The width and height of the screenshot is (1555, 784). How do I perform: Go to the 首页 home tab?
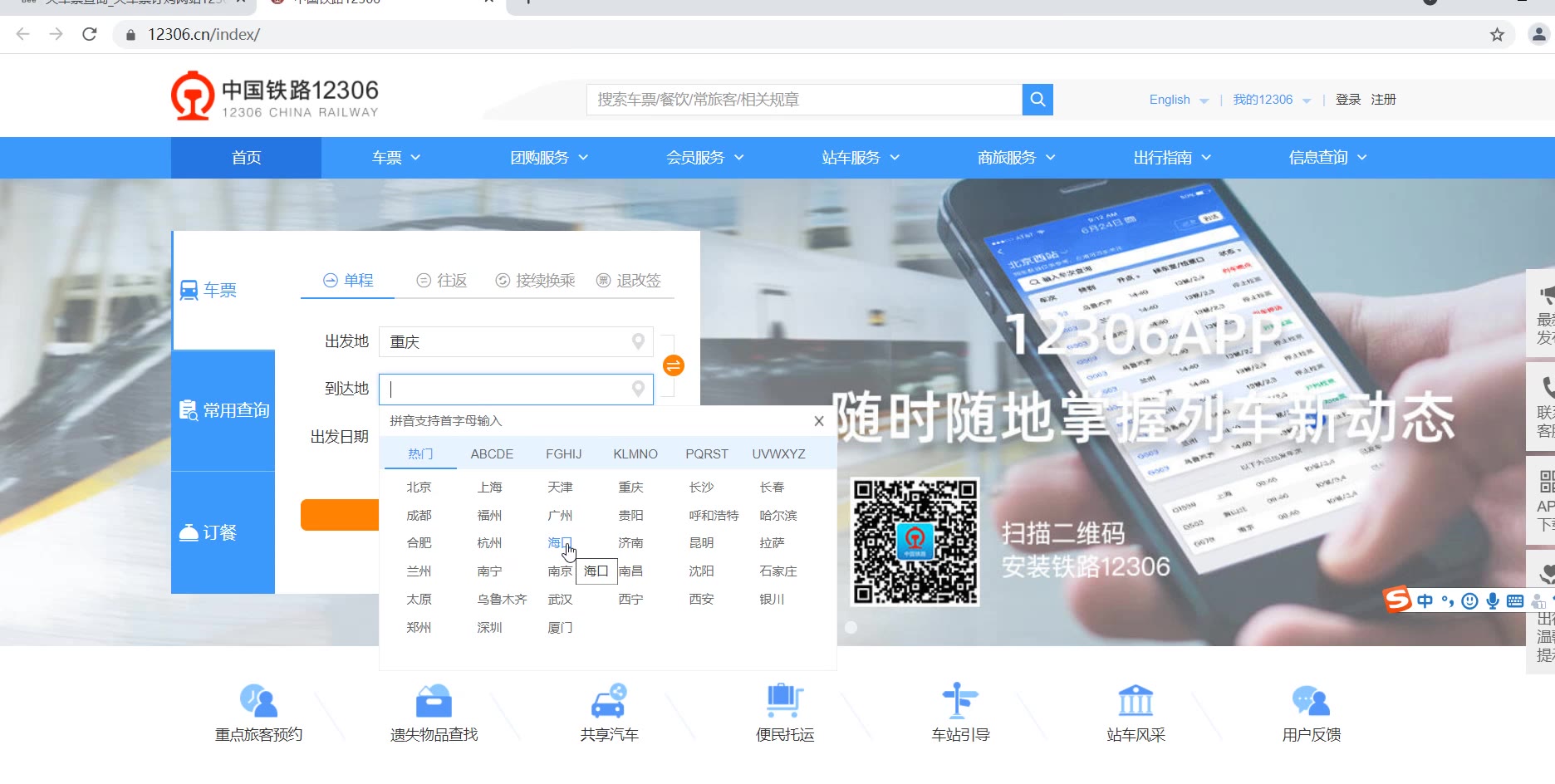tap(246, 158)
